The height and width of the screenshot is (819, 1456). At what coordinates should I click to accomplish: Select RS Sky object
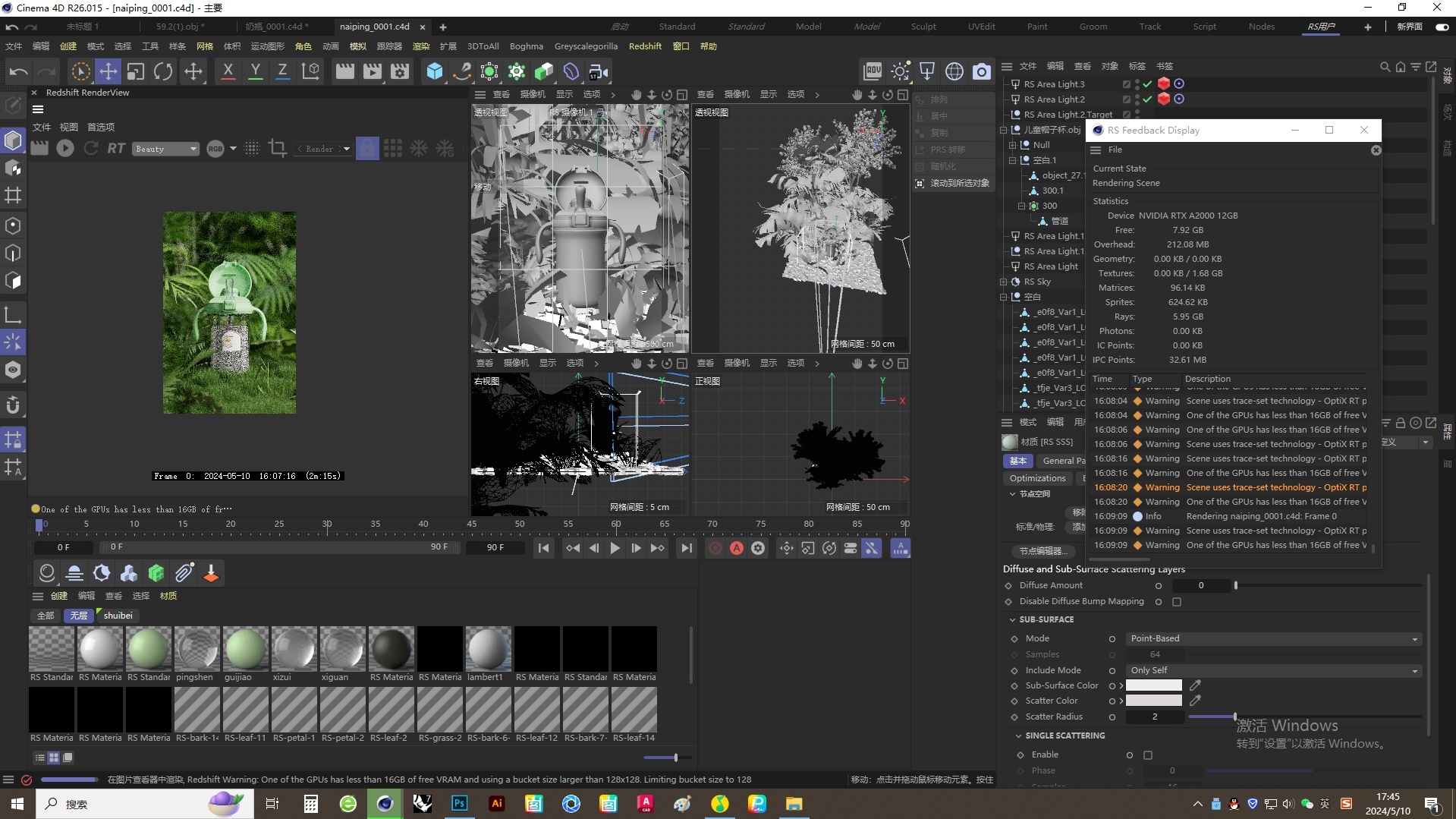coord(1037,282)
